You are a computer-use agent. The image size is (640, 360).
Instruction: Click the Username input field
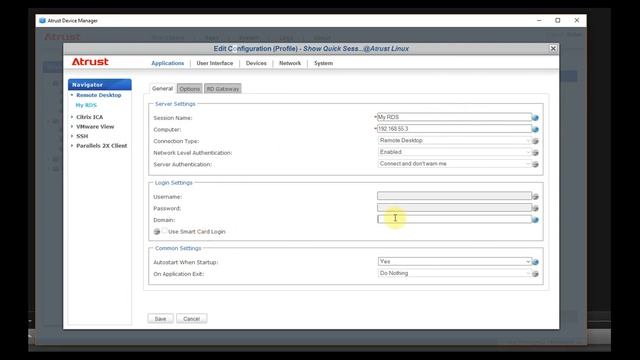454,196
